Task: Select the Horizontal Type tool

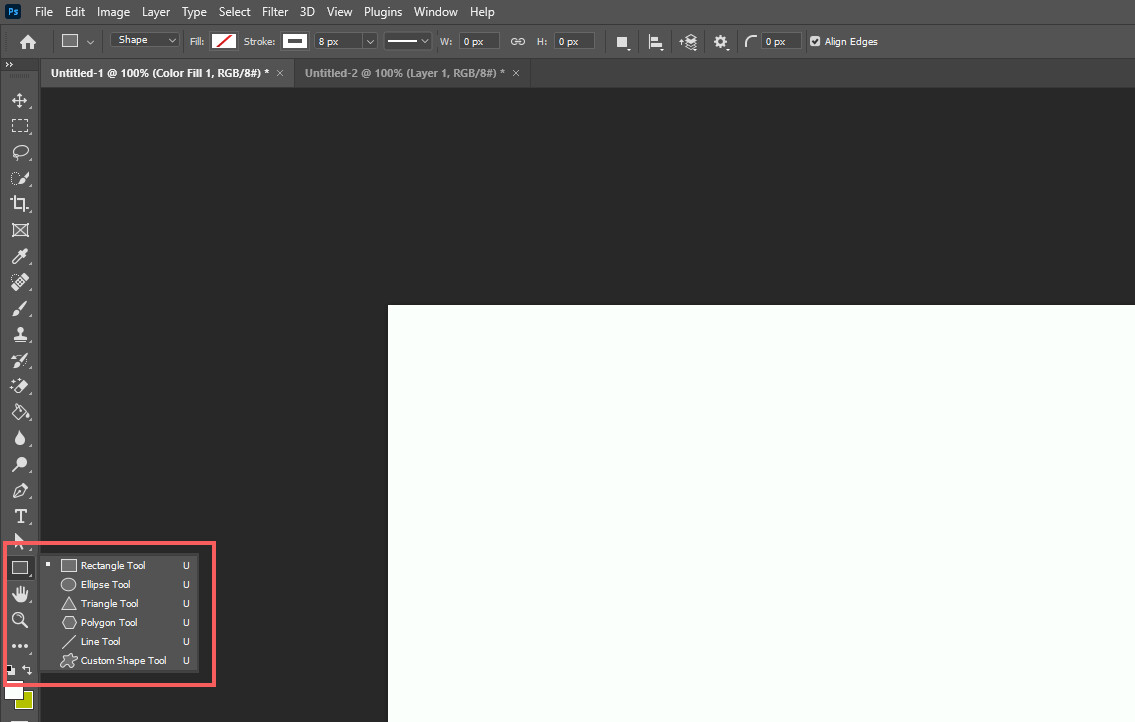Action: [20, 517]
